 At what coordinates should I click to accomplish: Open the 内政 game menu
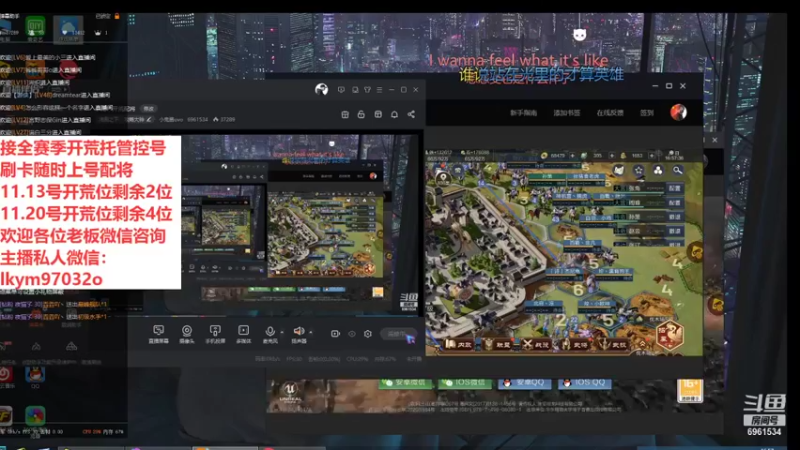(459, 345)
